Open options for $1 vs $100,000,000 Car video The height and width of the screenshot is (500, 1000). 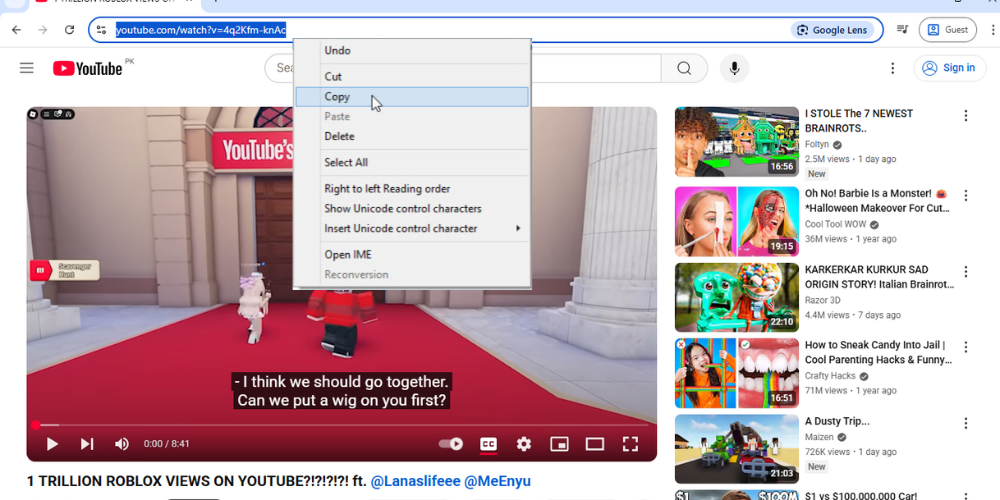pyautogui.click(x=966, y=496)
